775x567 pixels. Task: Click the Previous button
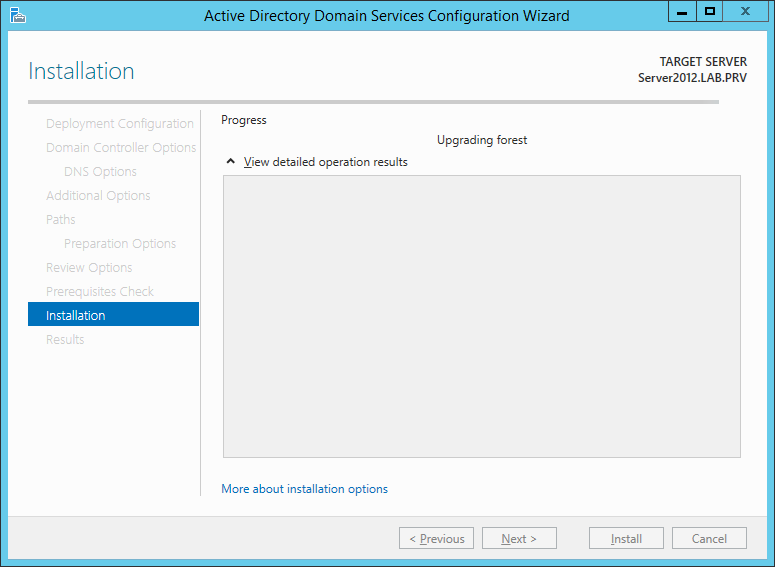point(436,538)
